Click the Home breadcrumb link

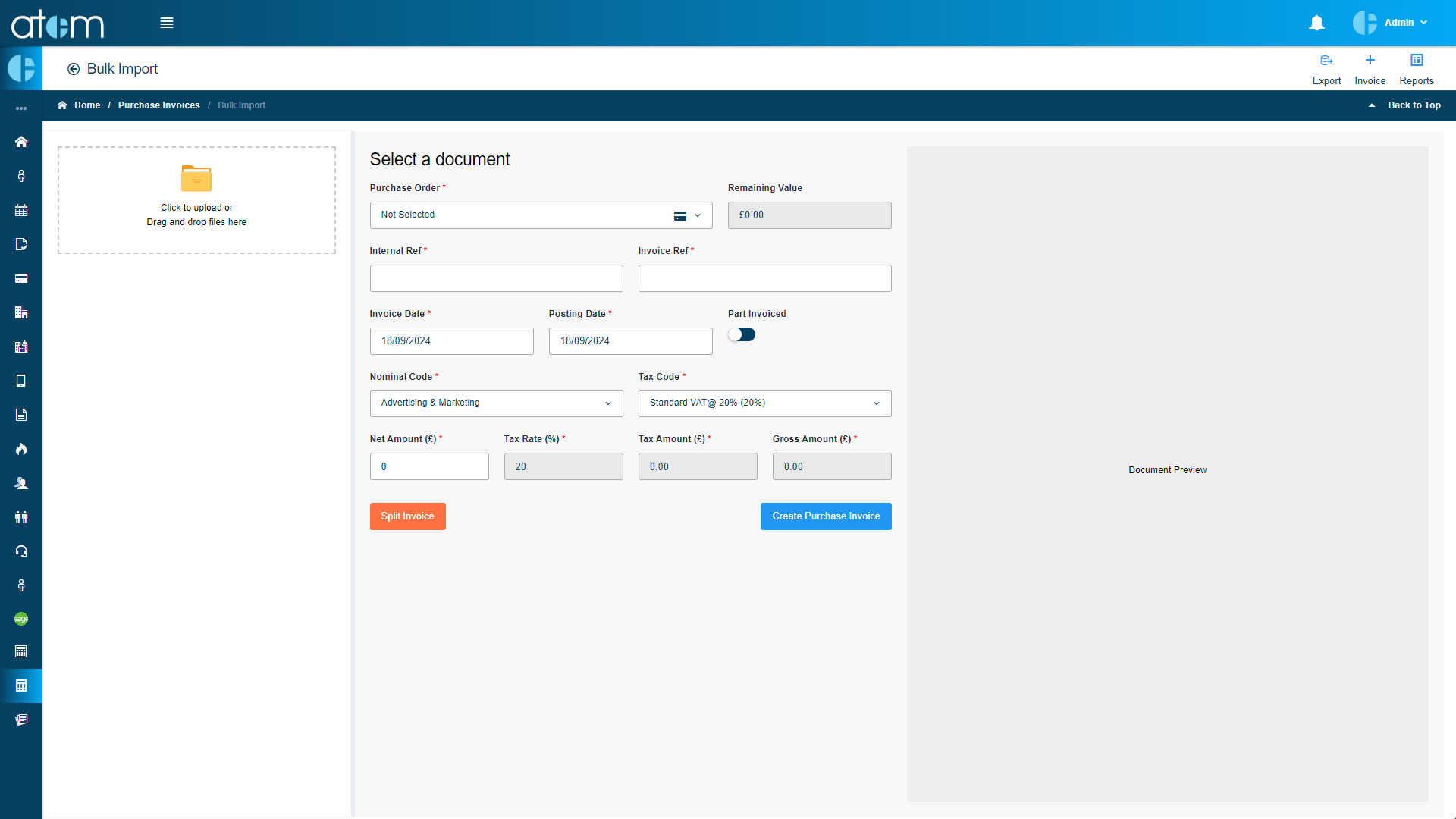pyautogui.click(x=87, y=105)
